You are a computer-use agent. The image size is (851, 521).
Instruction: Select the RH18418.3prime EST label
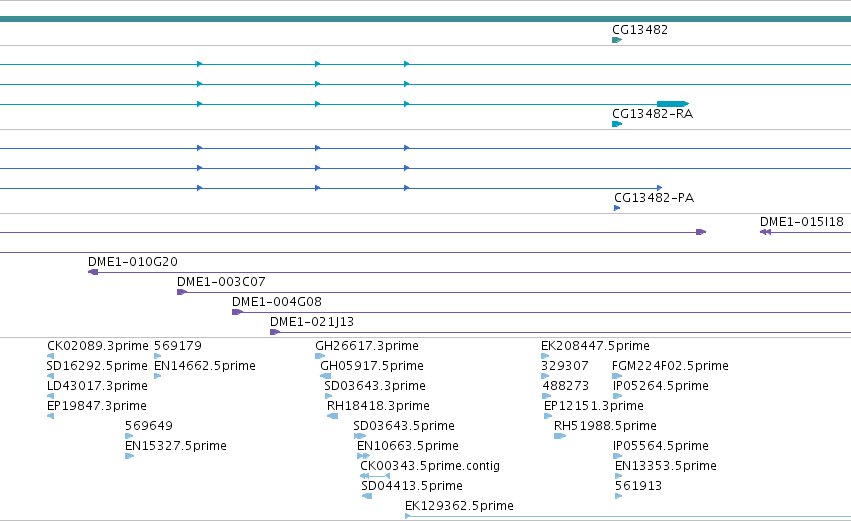point(378,406)
